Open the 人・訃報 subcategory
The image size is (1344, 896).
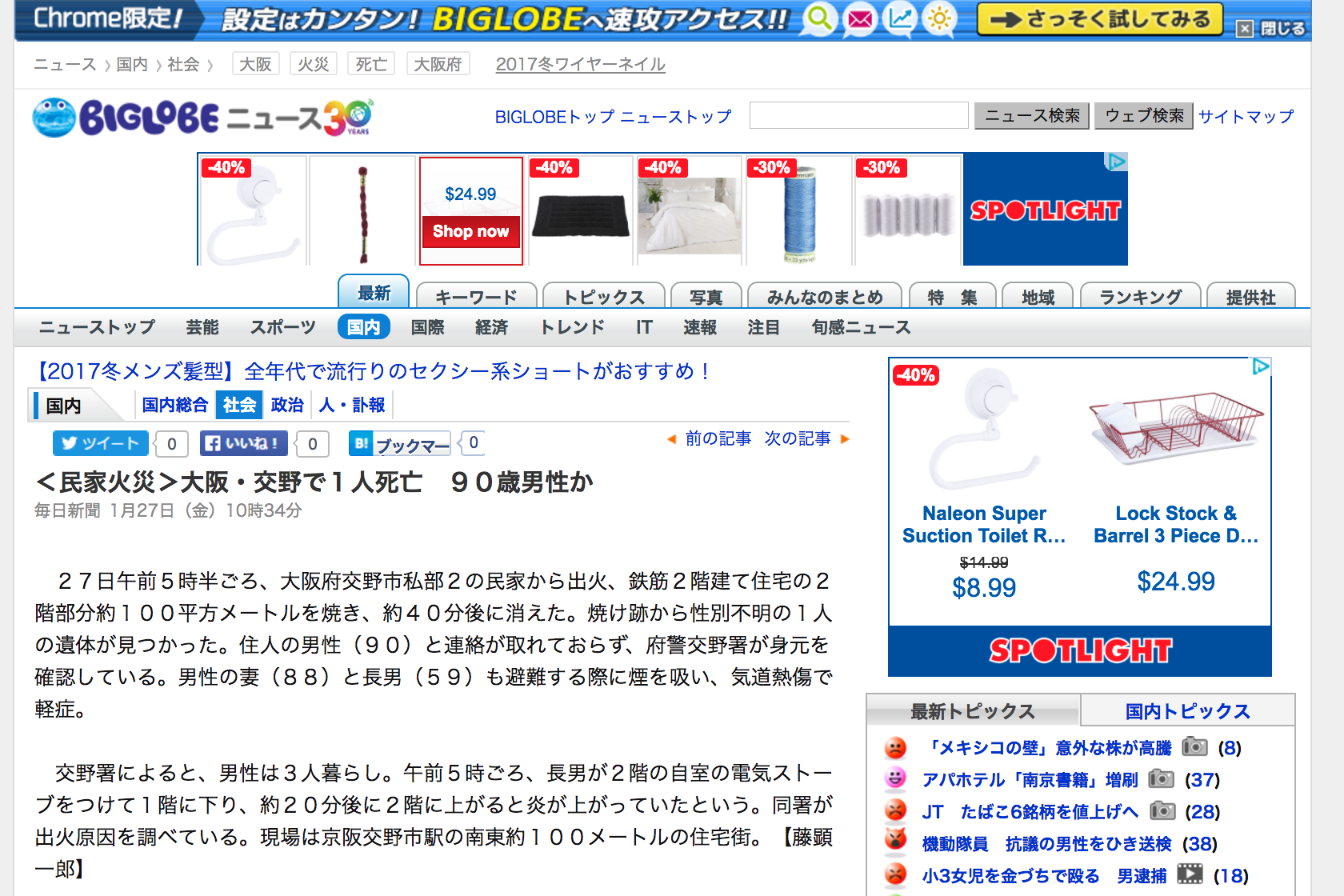click(352, 405)
